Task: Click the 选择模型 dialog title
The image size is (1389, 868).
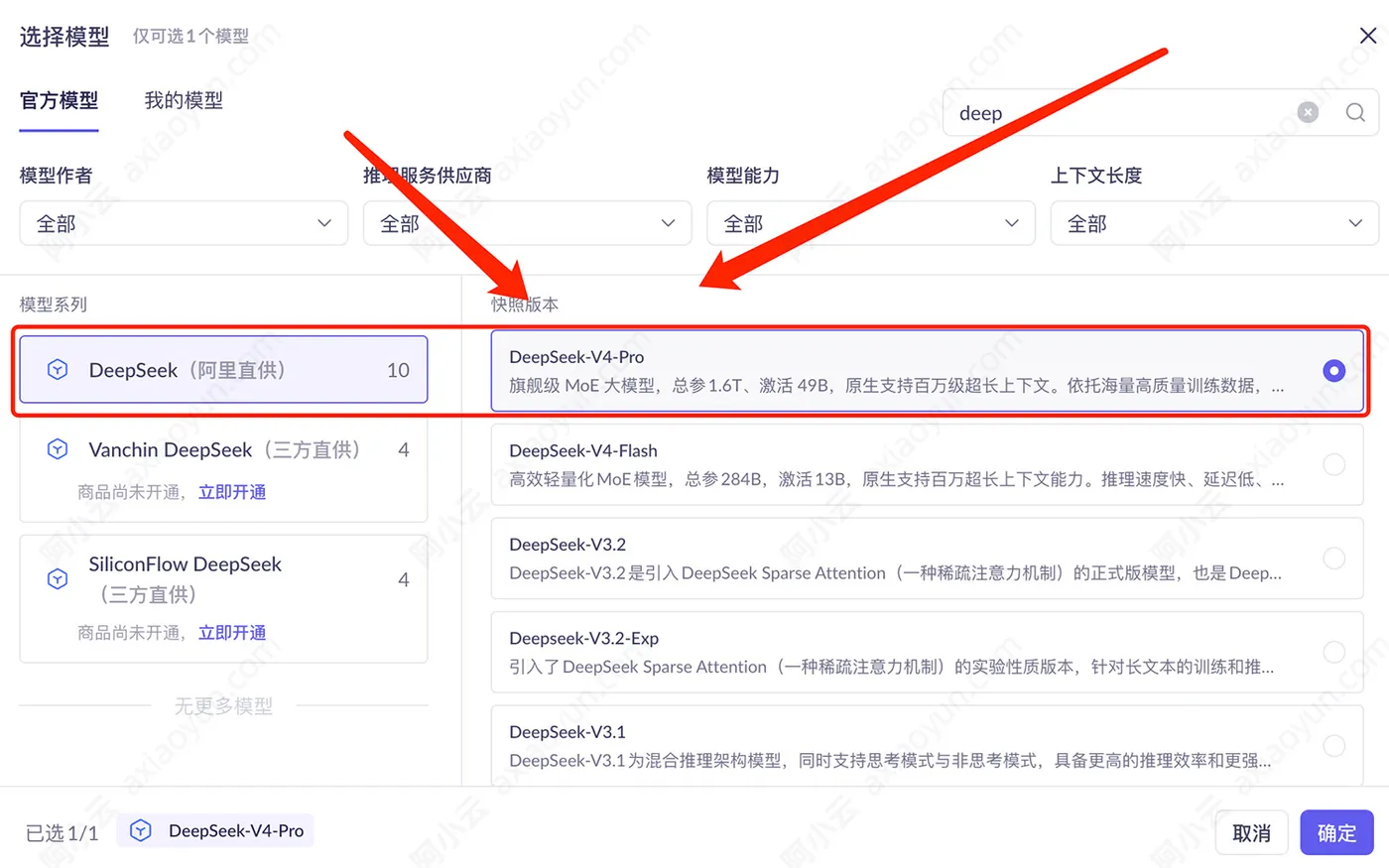Action: tap(64, 37)
